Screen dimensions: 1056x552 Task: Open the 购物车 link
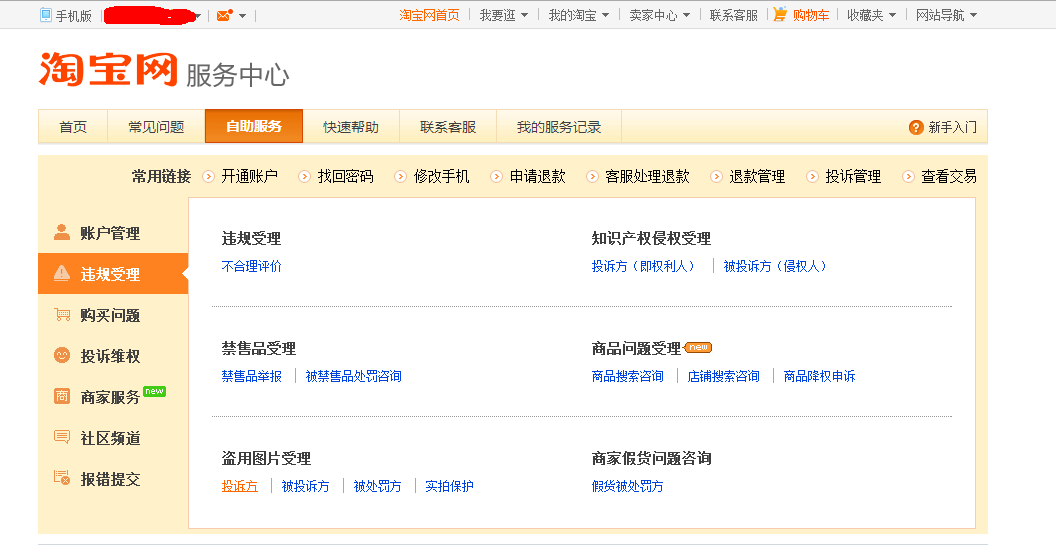(811, 15)
